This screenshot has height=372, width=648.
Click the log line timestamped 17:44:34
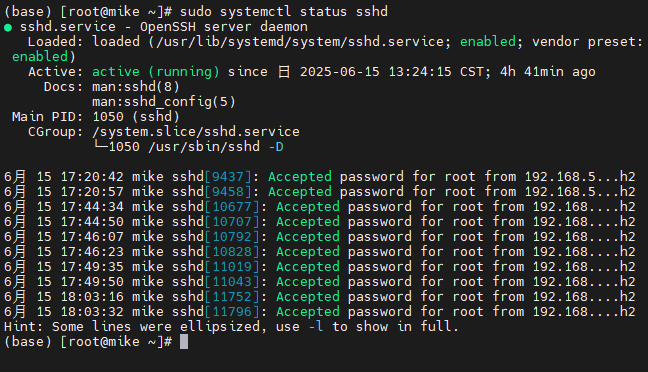(320, 207)
